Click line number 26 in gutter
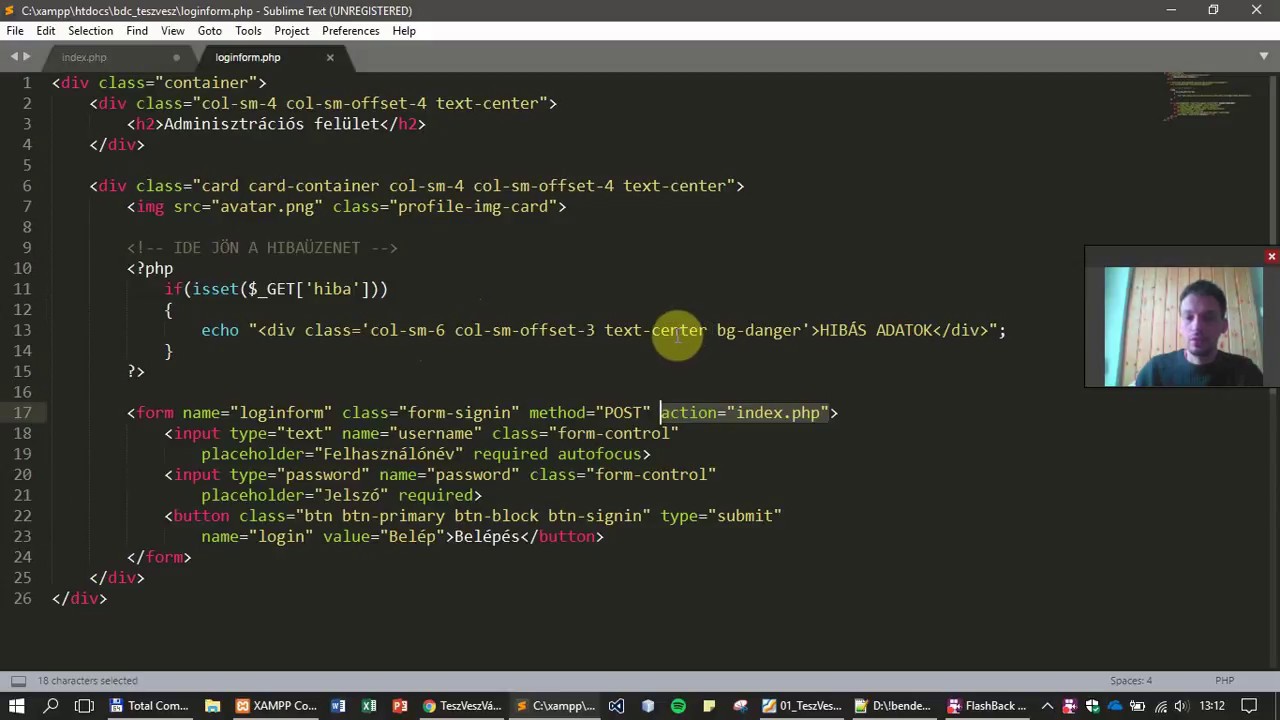Image resolution: width=1280 pixels, height=720 pixels. click(21, 599)
